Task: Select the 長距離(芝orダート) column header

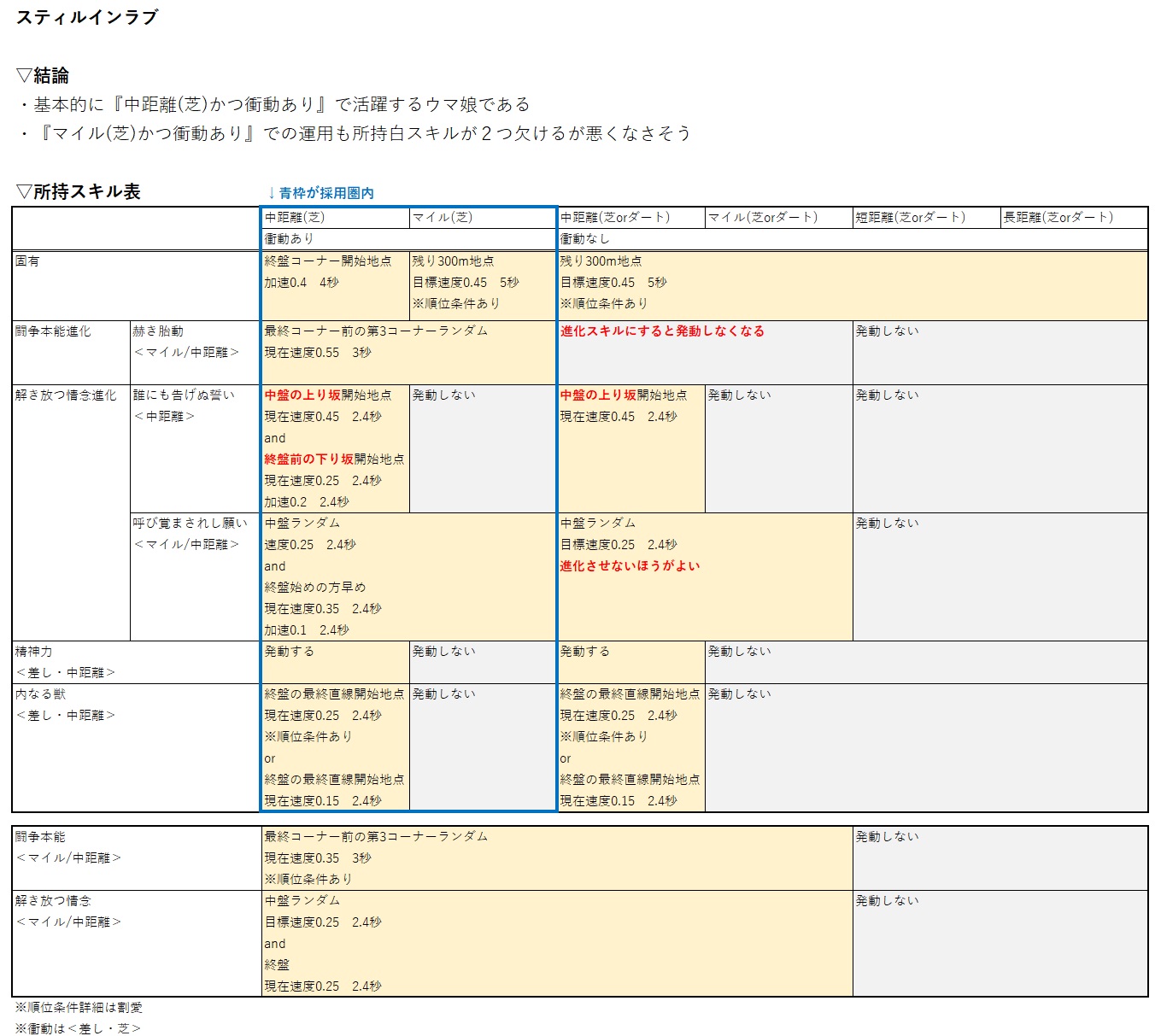Action: coord(1058,217)
